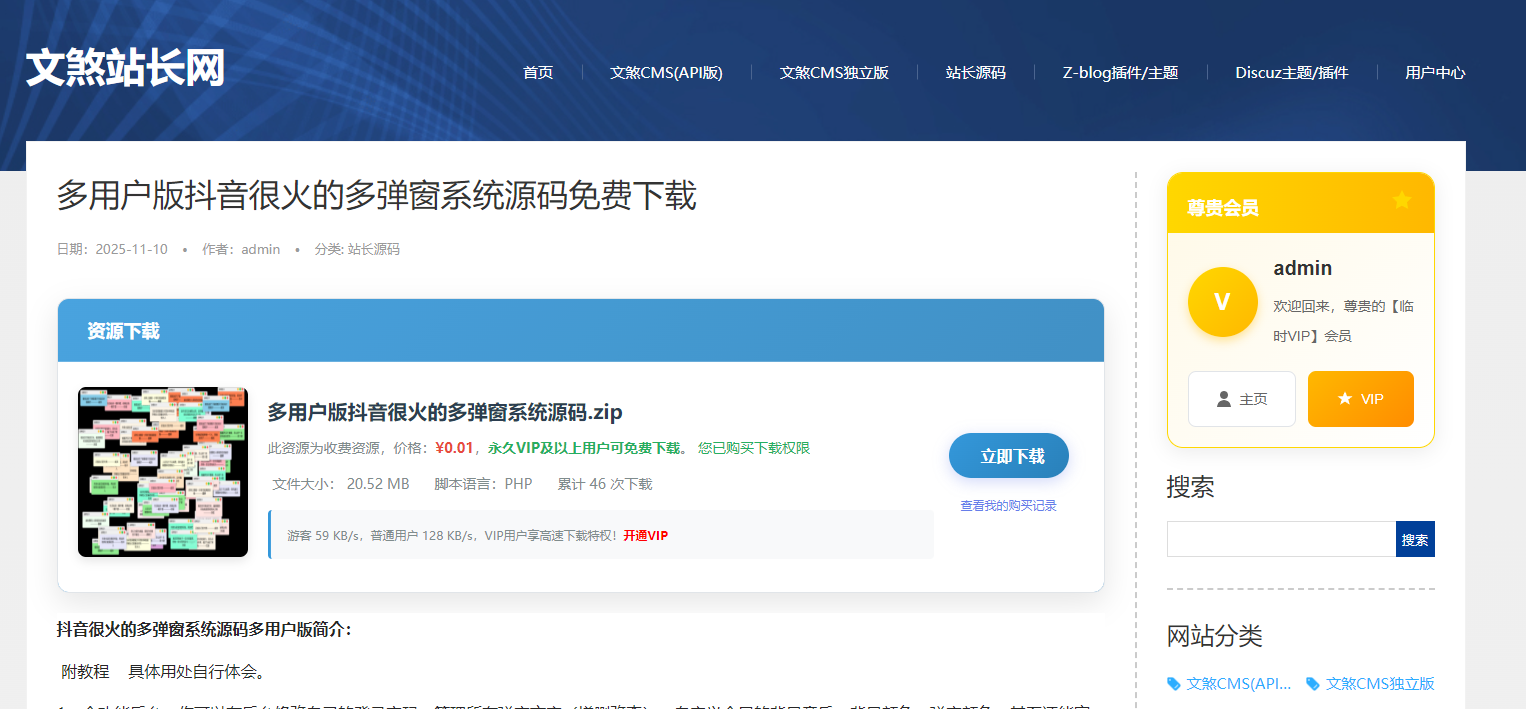Open the 文煞CMS(API版) menu item
Image resolution: width=1526 pixels, height=709 pixels.
[667, 72]
